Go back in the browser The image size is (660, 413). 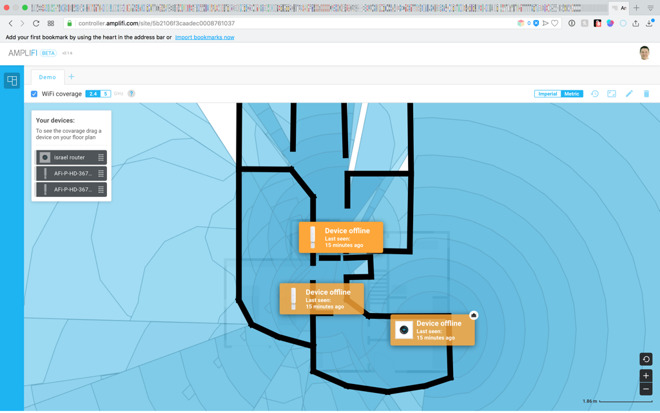pyautogui.click(x=11, y=24)
